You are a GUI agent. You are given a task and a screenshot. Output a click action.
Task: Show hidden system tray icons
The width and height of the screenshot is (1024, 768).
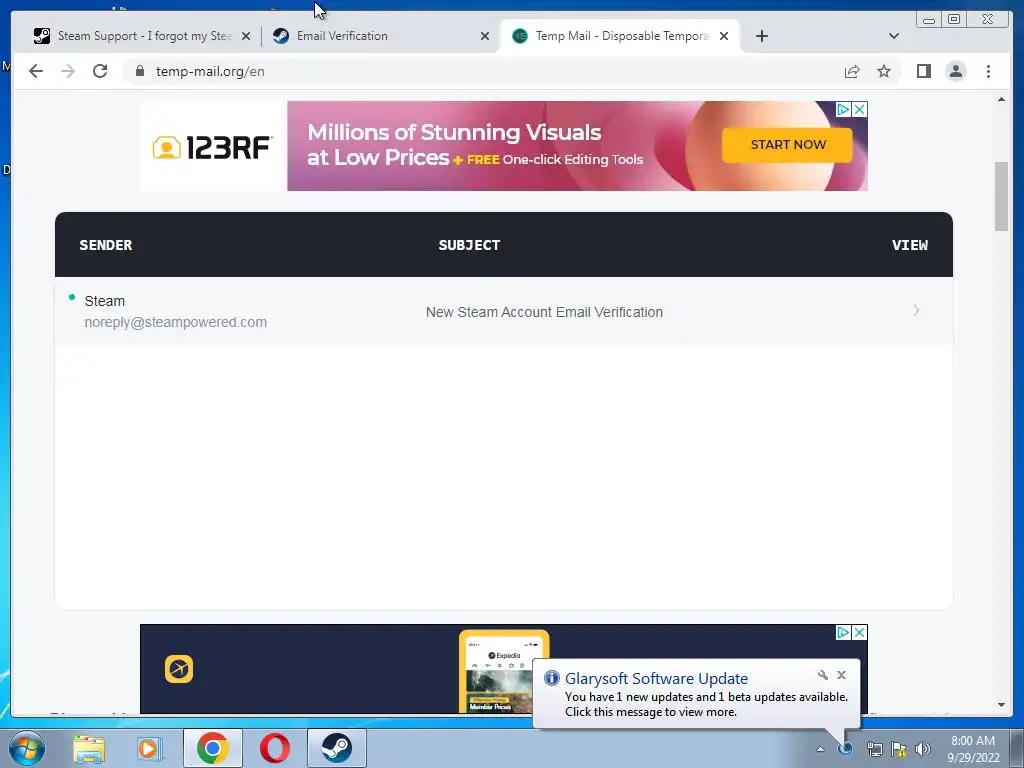point(820,749)
